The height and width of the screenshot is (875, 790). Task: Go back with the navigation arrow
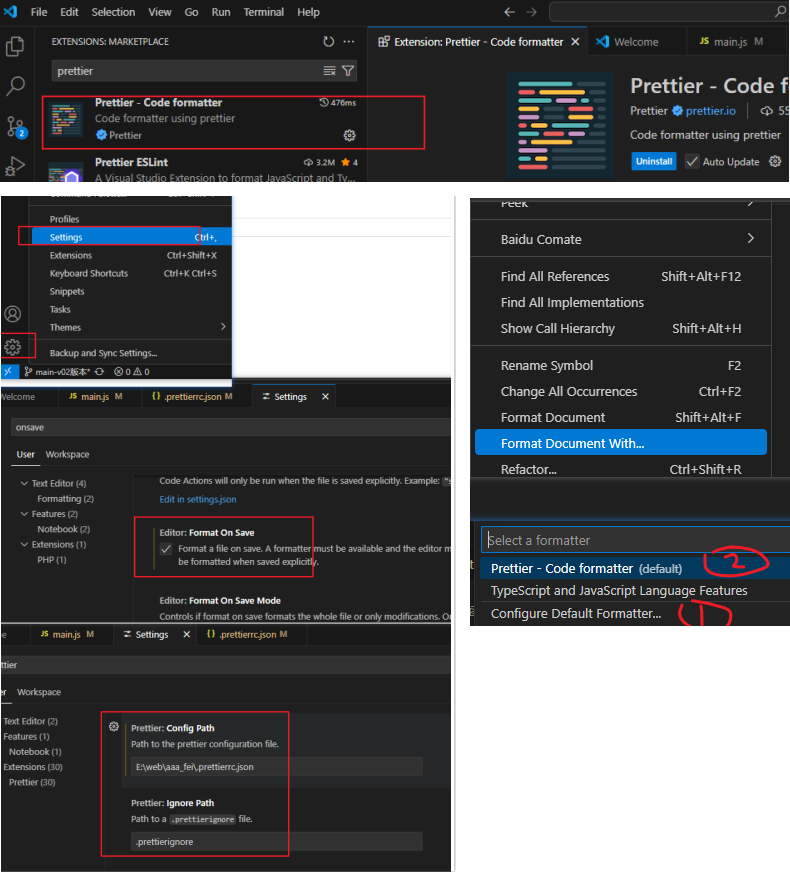pos(509,12)
